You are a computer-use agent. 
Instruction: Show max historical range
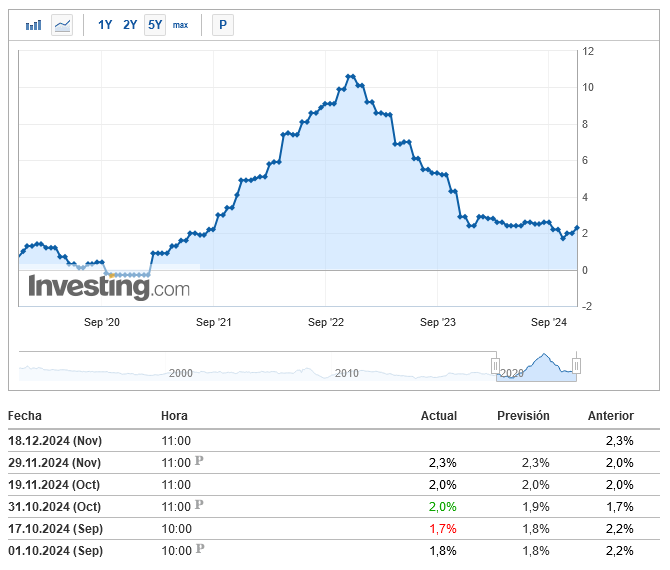[x=180, y=25]
